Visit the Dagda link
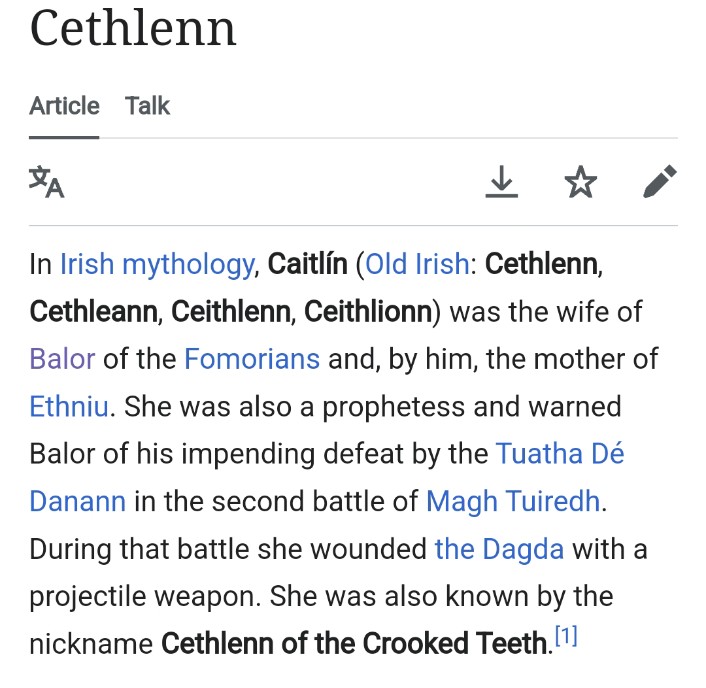The image size is (706, 688). 499,550
